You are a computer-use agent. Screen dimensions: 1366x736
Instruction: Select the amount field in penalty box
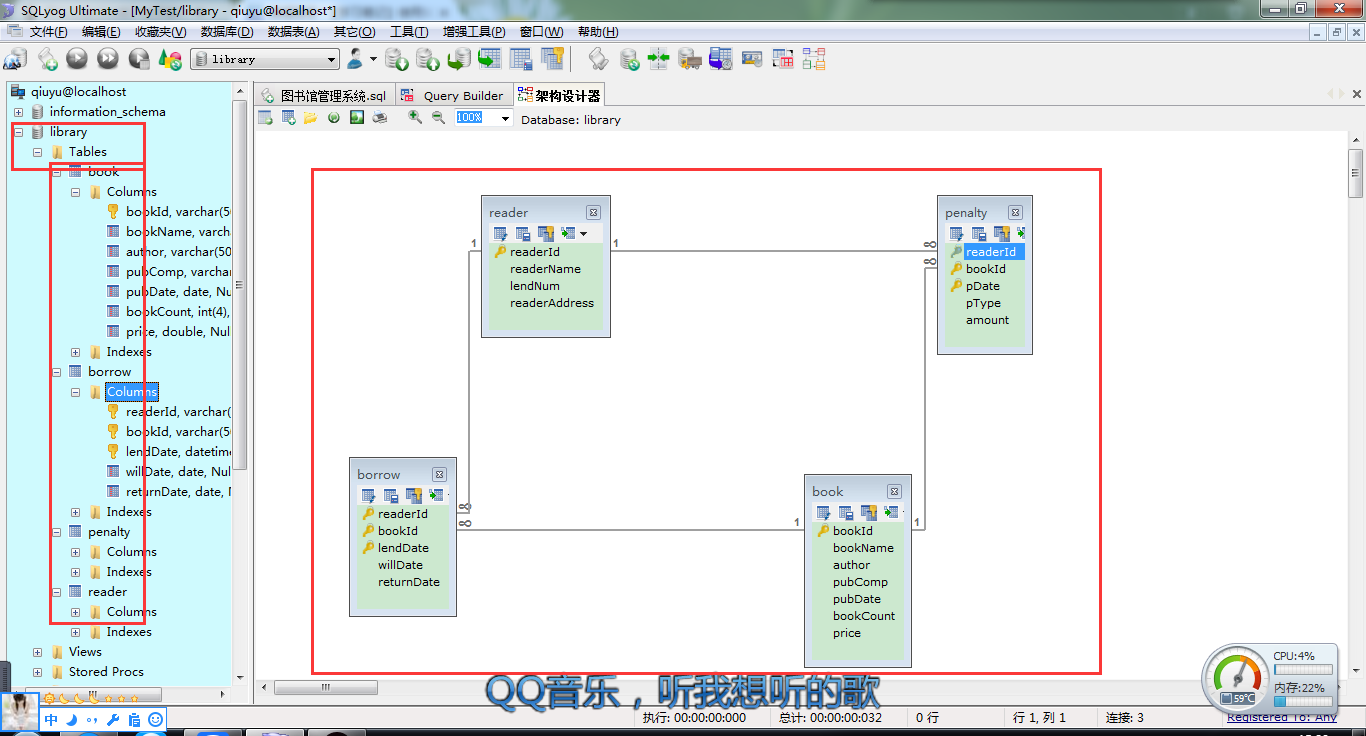point(987,320)
